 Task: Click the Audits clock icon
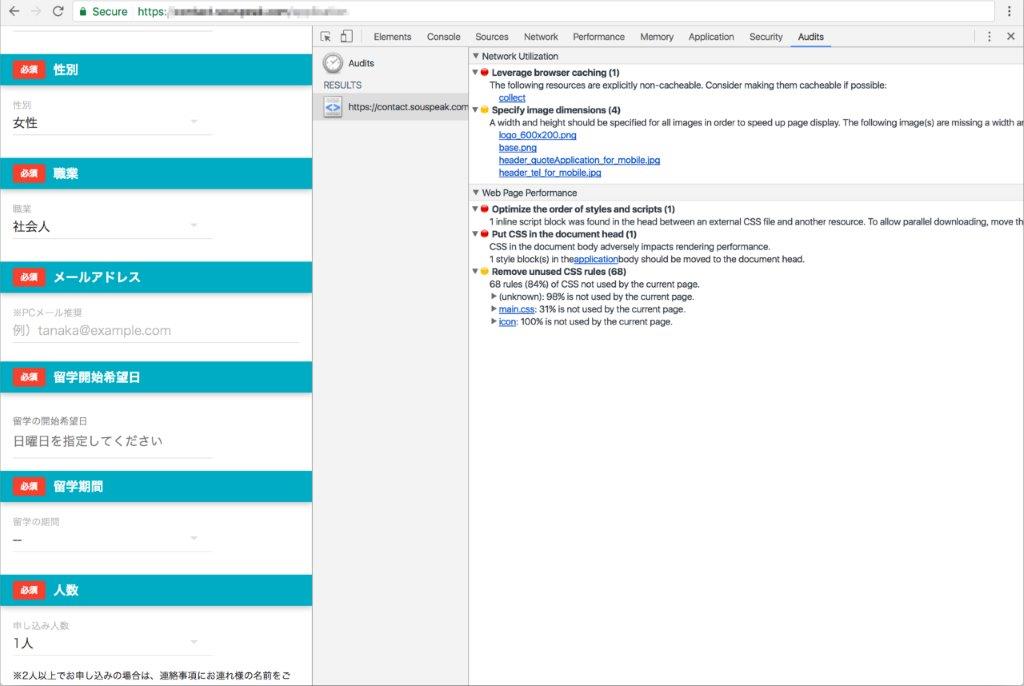pyautogui.click(x=332, y=63)
